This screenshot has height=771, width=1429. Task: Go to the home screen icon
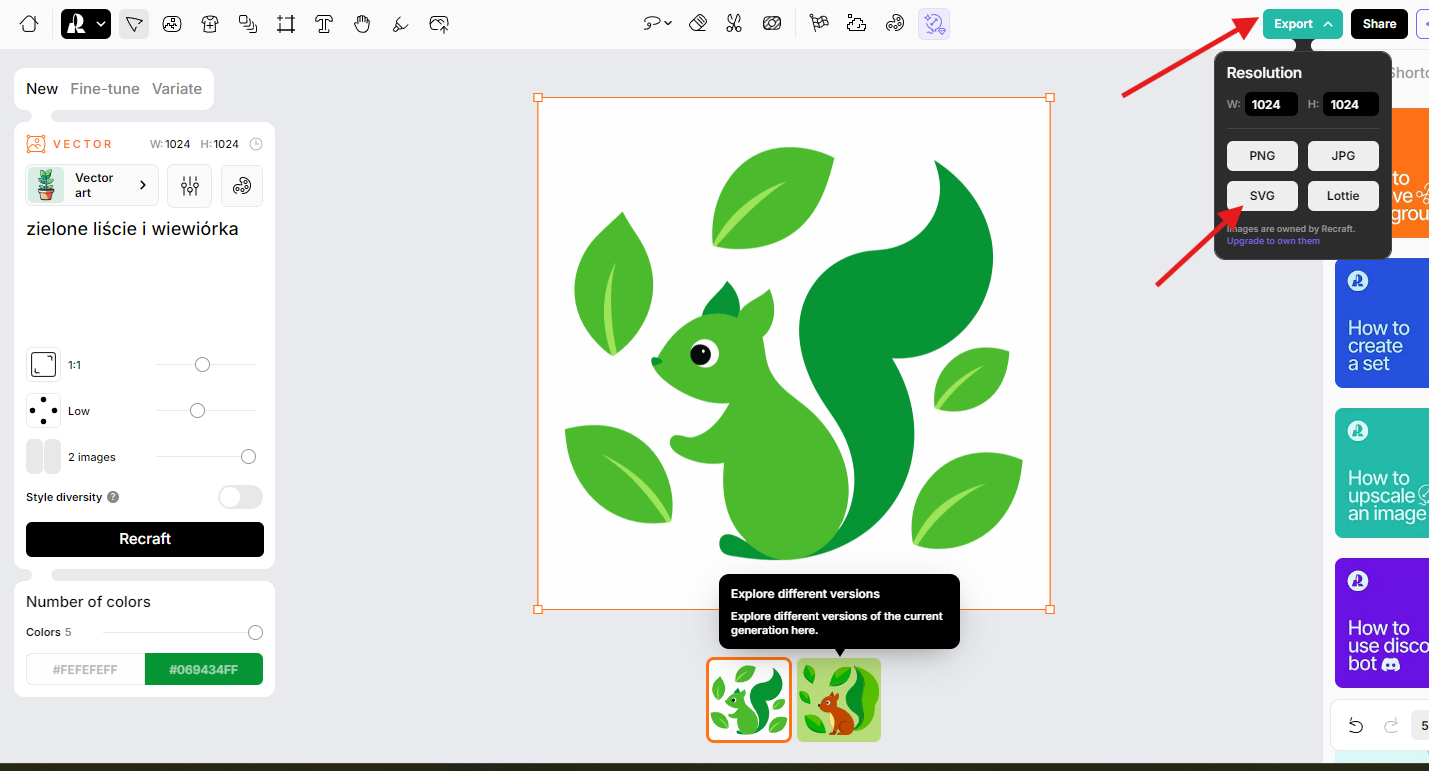pyautogui.click(x=29, y=24)
